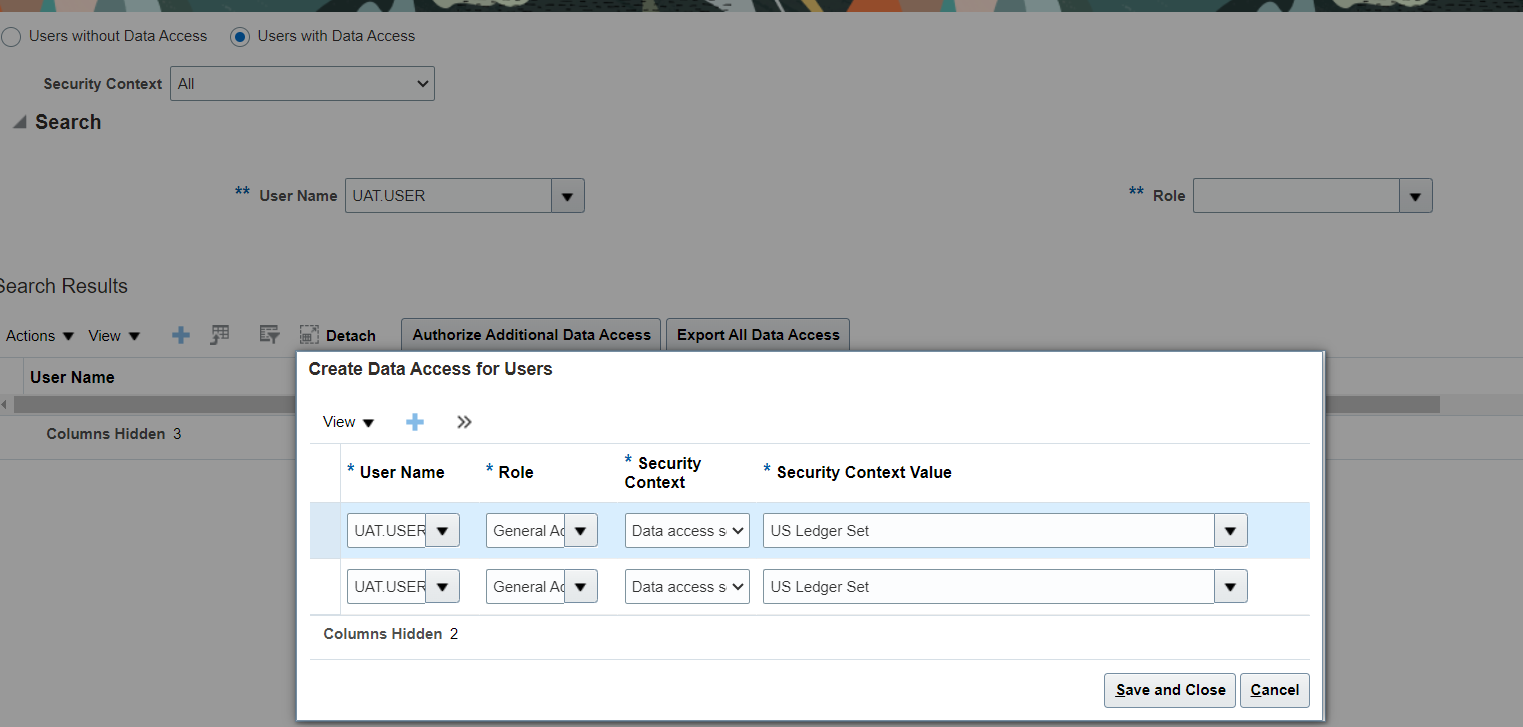Click the double chevron overflow icon in dialog
Viewport: 1523px width, 727px height.
[464, 422]
